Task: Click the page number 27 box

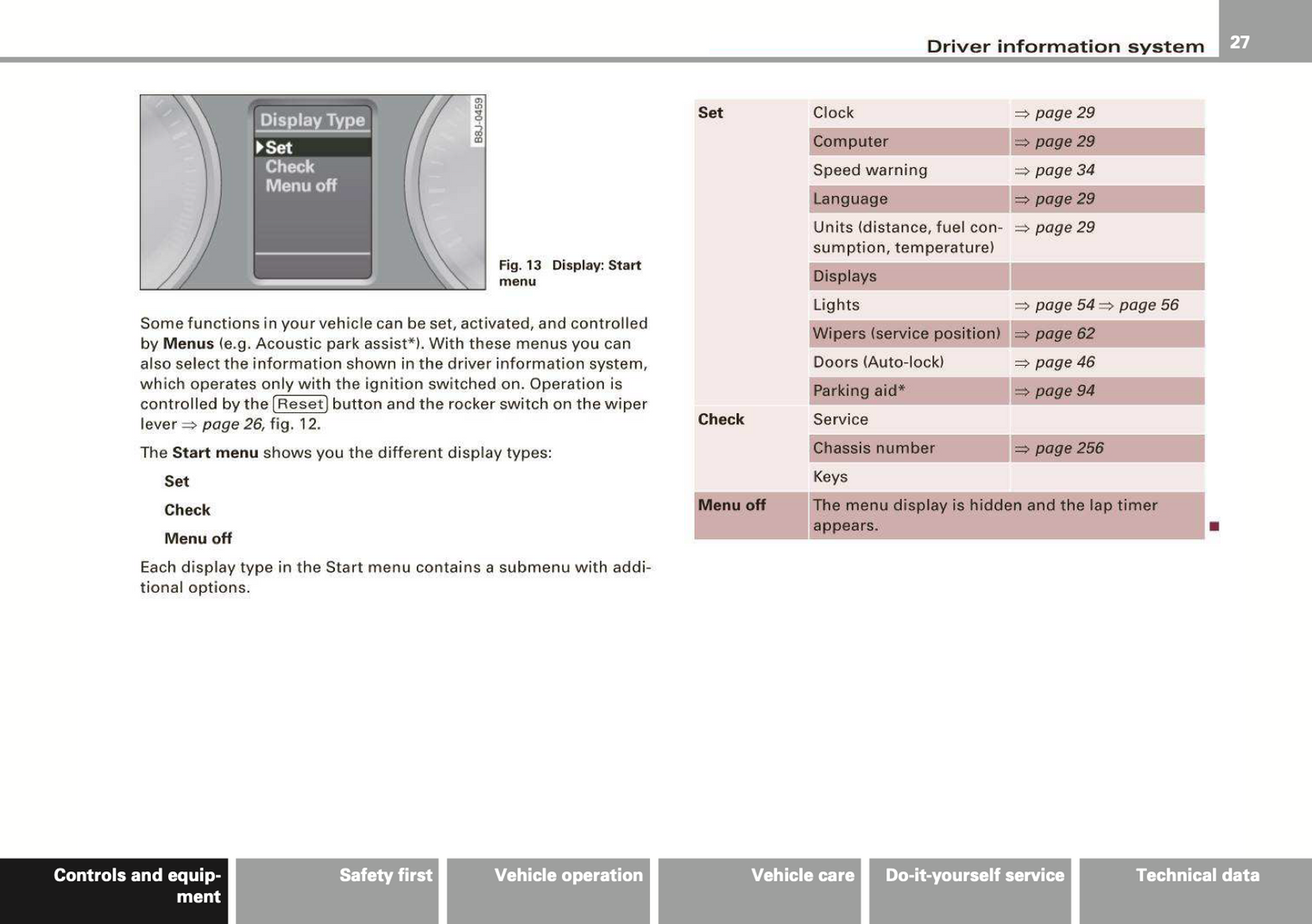Action: pyautogui.click(x=1240, y=42)
